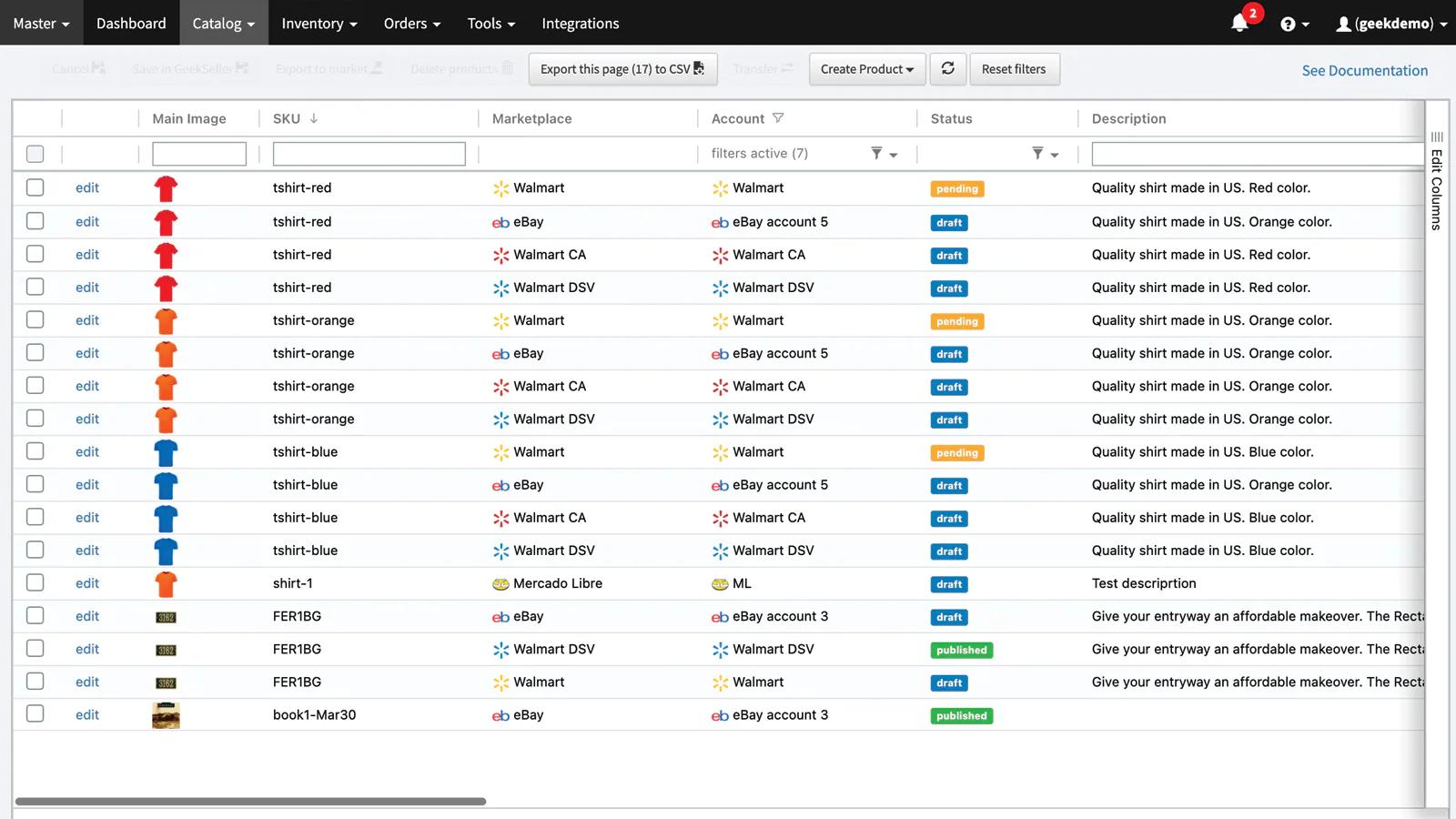Check the tshirt-blue Walmart CA row checkbox

(x=35, y=517)
